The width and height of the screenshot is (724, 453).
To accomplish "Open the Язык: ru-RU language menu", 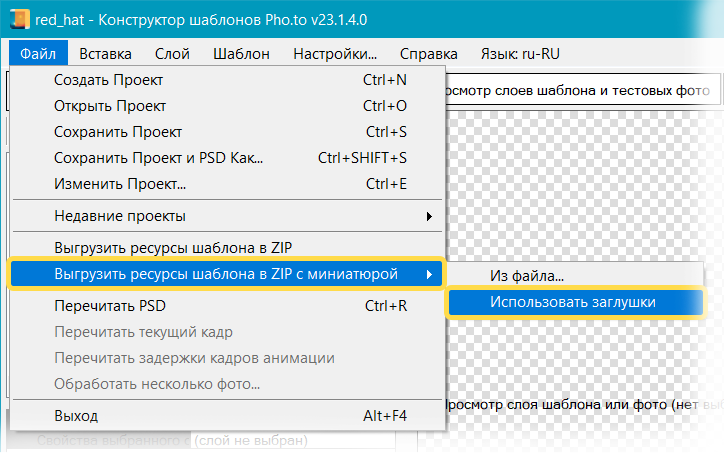I will click(x=521, y=54).
